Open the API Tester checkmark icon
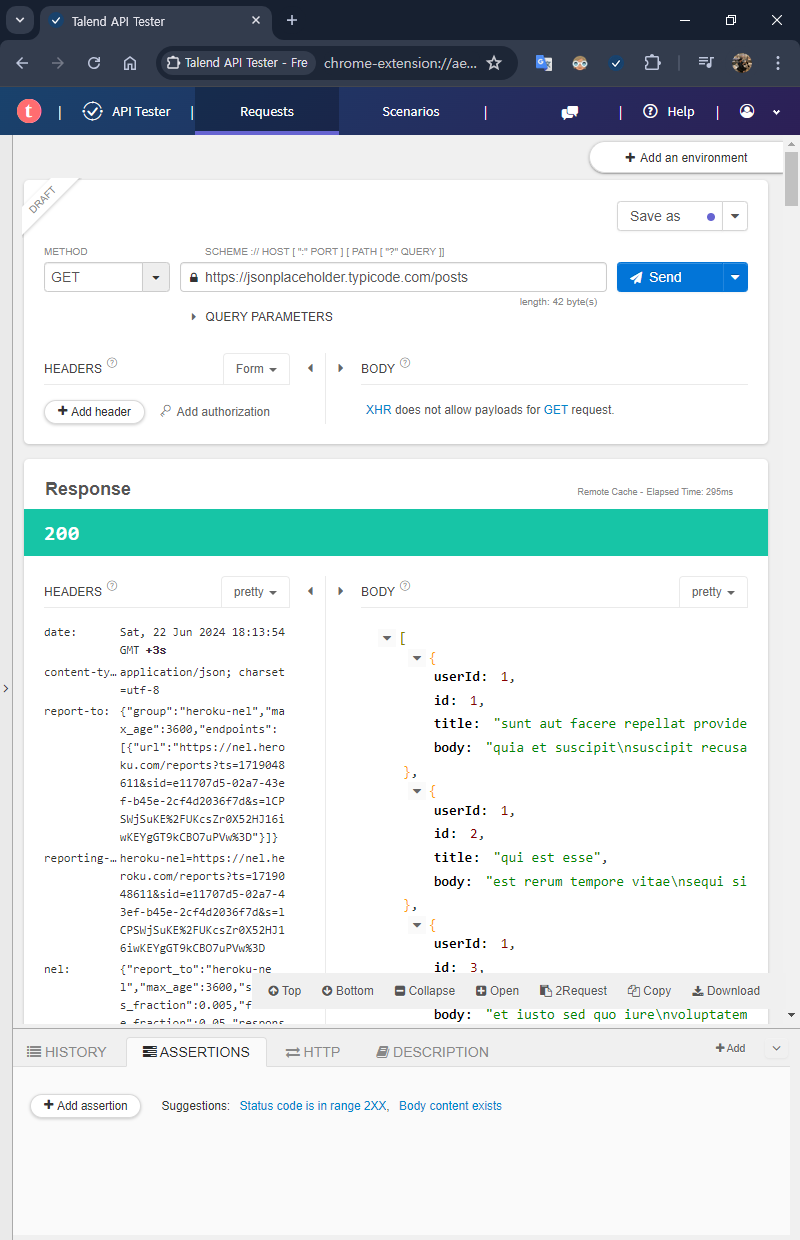Image resolution: width=800 pixels, height=1240 pixels. [x=93, y=112]
